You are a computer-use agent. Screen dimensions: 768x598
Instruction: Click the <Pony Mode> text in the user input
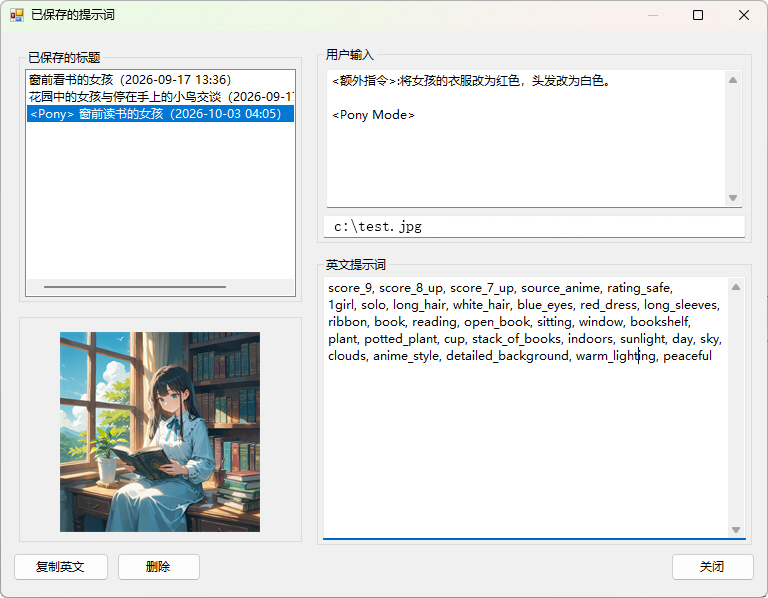coord(373,115)
